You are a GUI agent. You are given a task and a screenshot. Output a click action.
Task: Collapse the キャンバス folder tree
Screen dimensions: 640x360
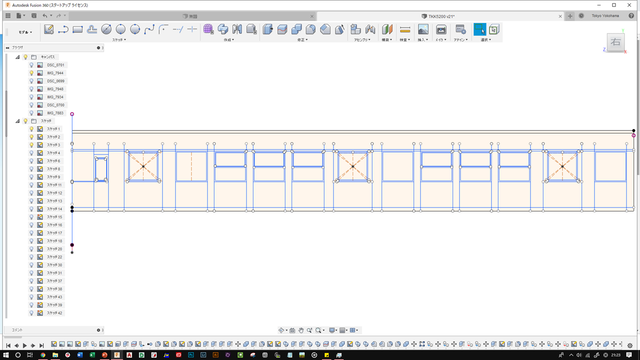(18, 57)
